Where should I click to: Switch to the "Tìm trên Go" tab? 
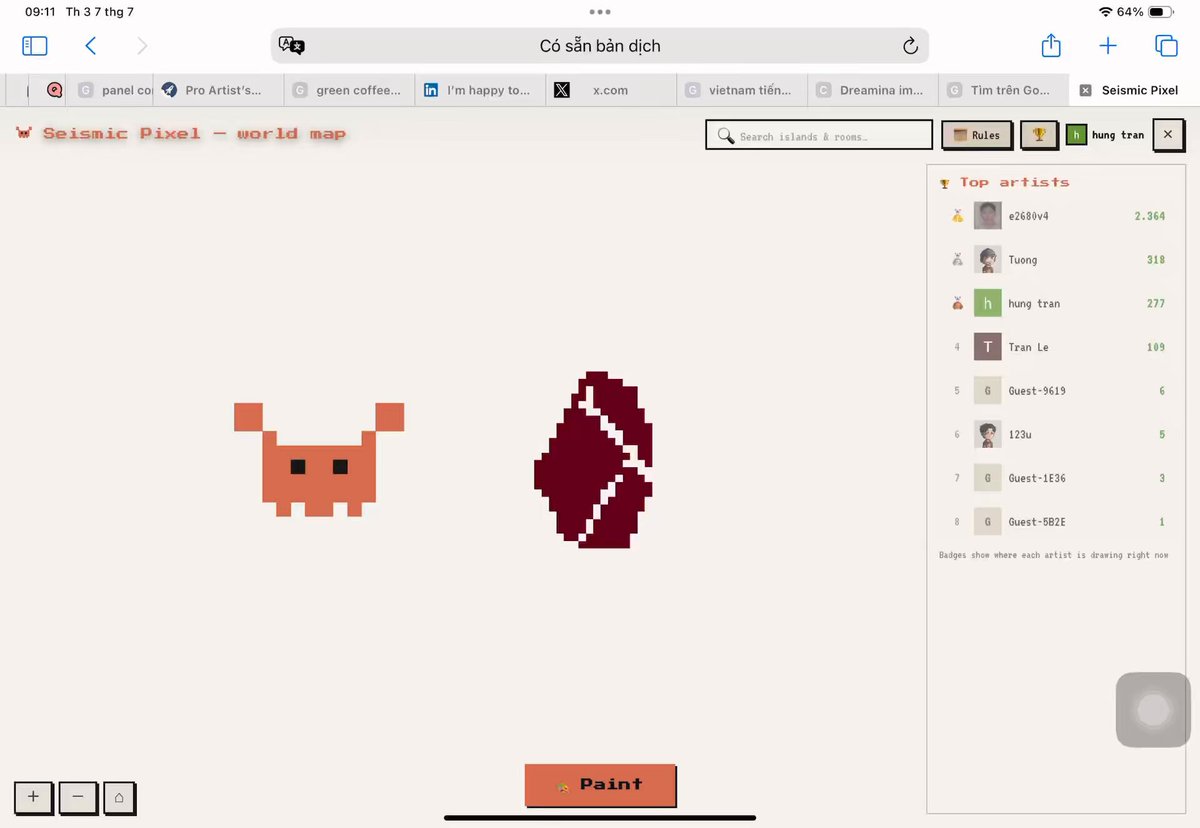click(x=1005, y=90)
